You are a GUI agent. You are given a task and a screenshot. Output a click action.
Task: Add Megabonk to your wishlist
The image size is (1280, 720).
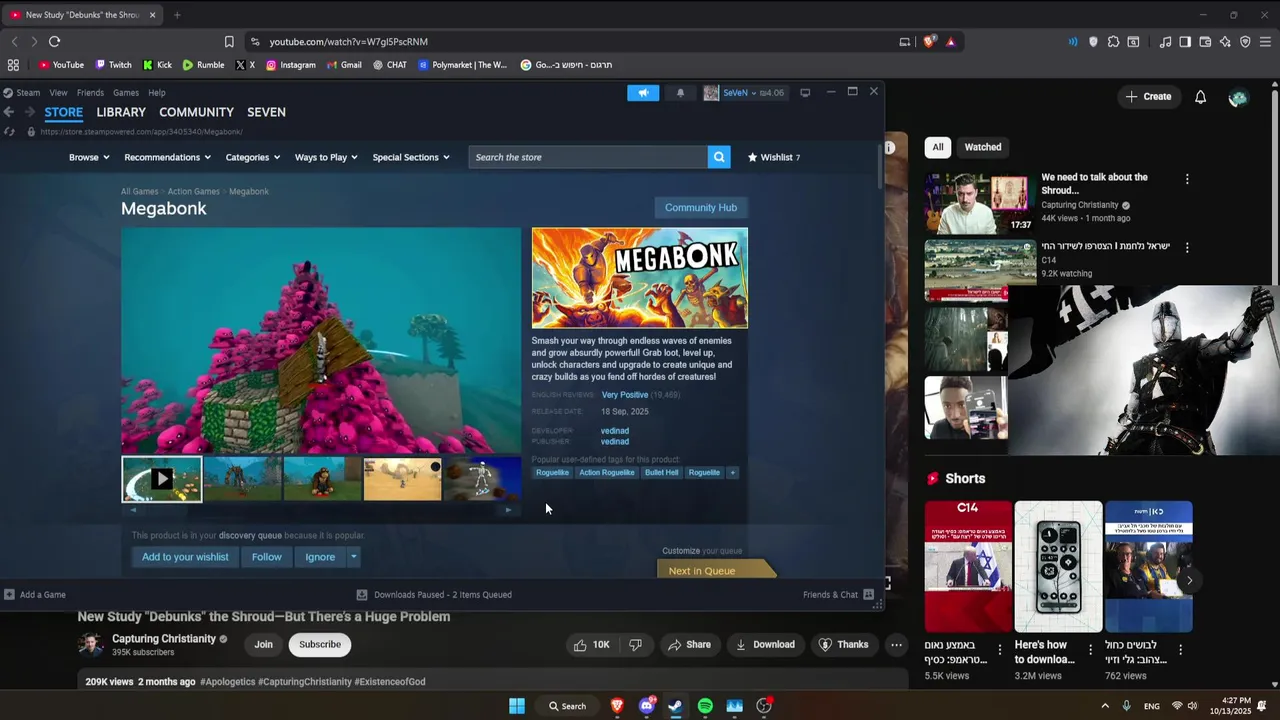[x=185, y=557]
